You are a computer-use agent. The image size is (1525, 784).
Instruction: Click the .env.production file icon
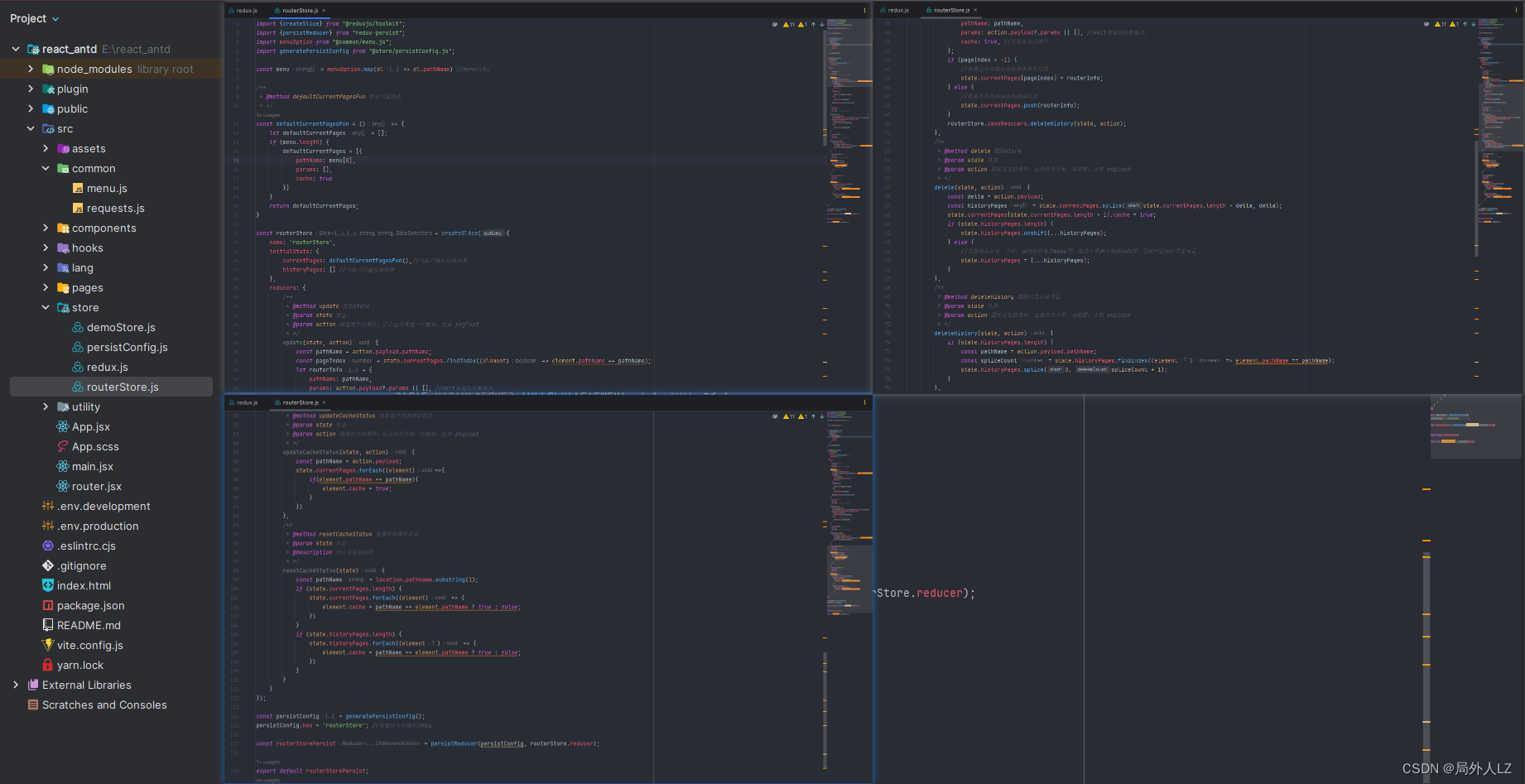48,526
